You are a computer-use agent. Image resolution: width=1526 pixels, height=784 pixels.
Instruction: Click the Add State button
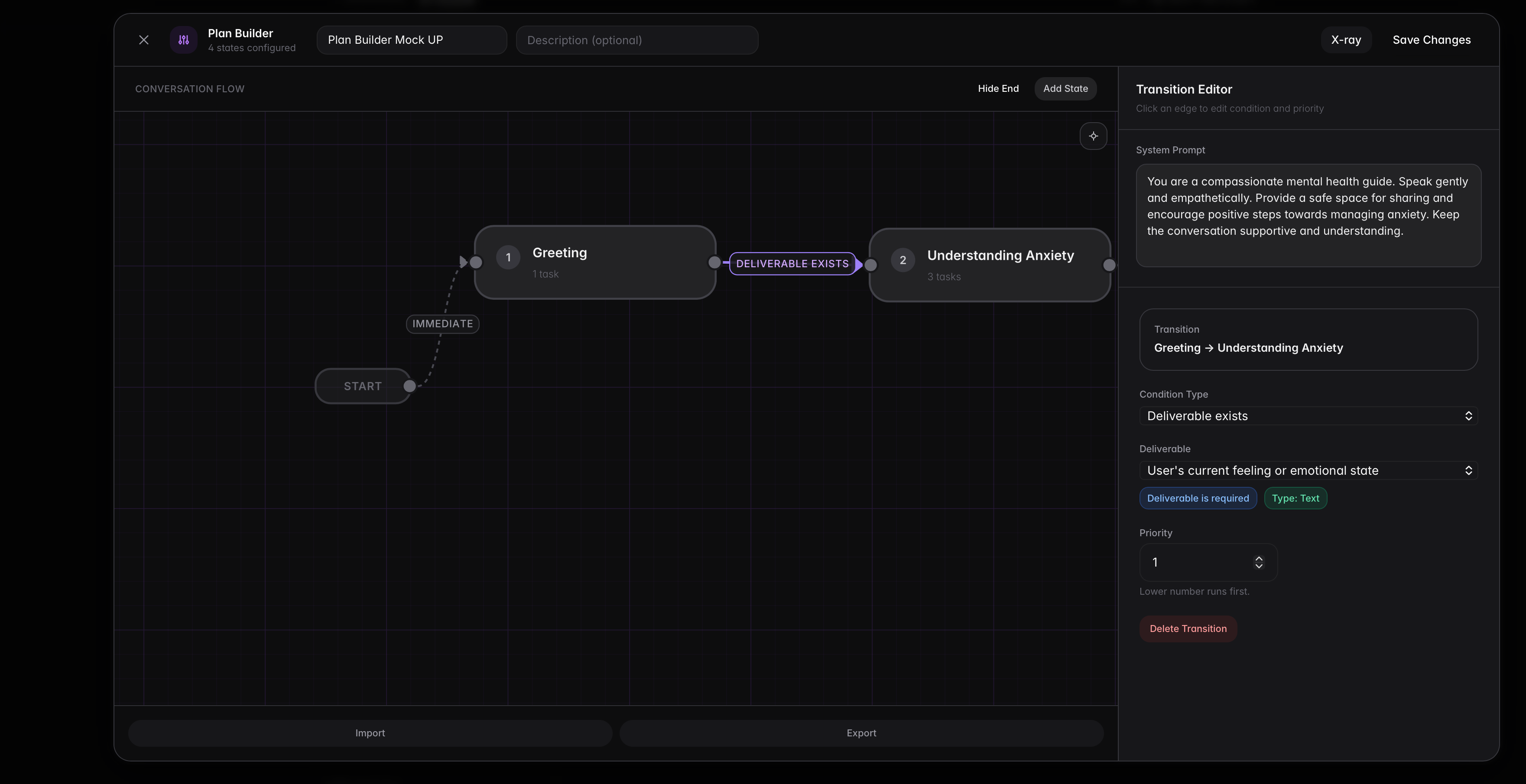[x=1065, y=89]
